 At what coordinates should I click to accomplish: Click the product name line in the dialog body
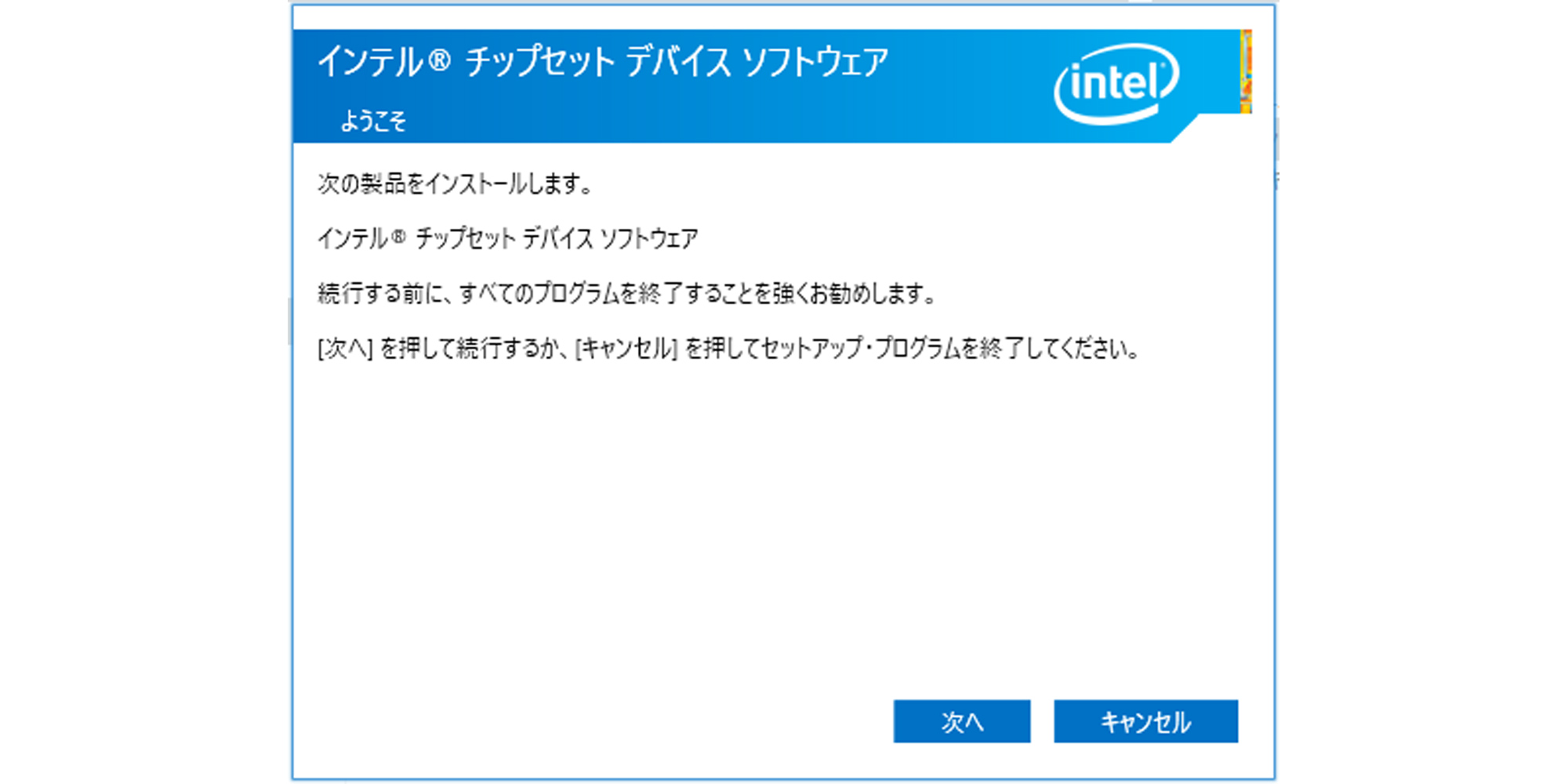[x=508, y=238]
